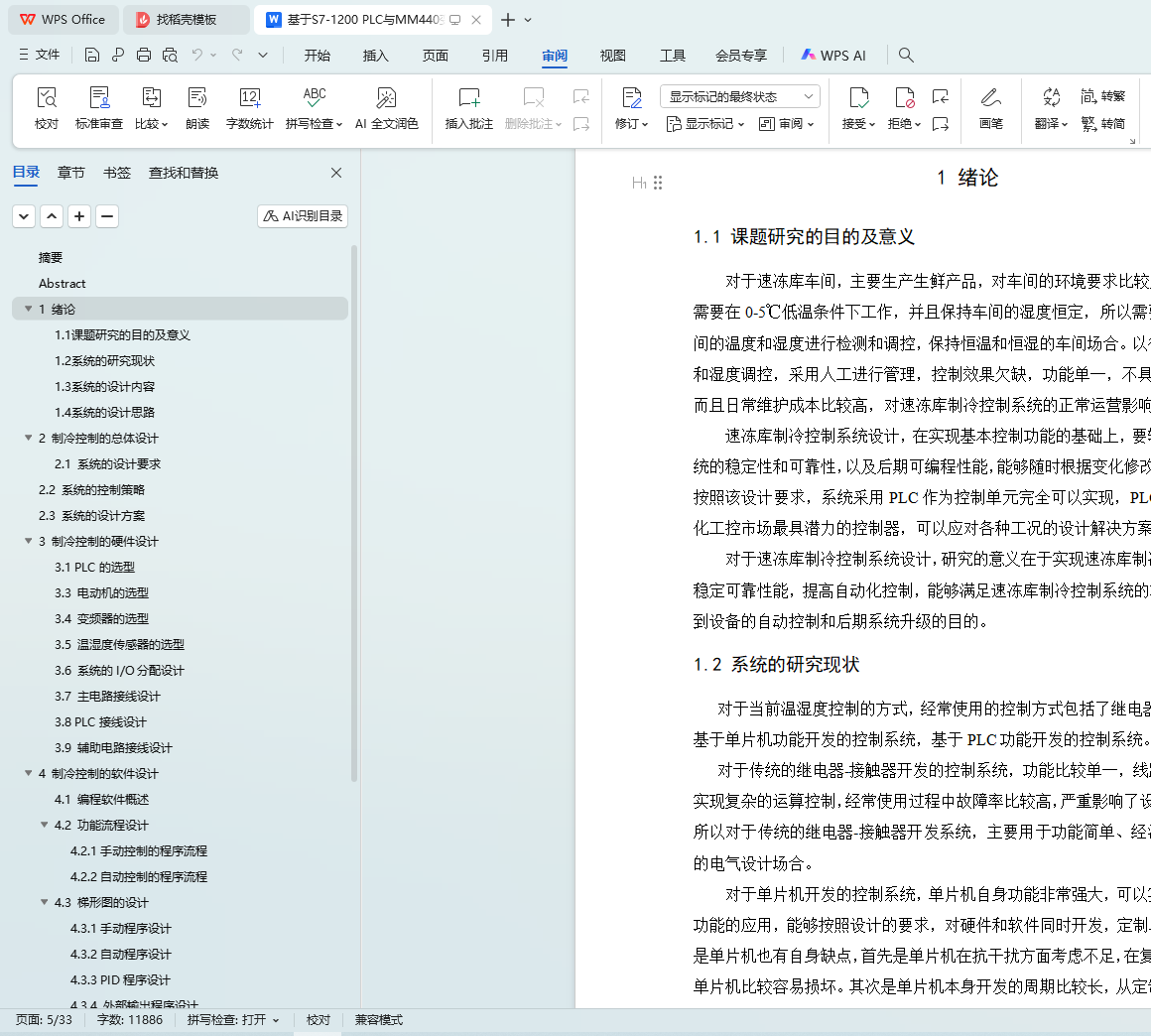Collapse the 4.2 功能流程设计 node
1151x1036 pixels.
pyautogui.click(x=44, y=826)
